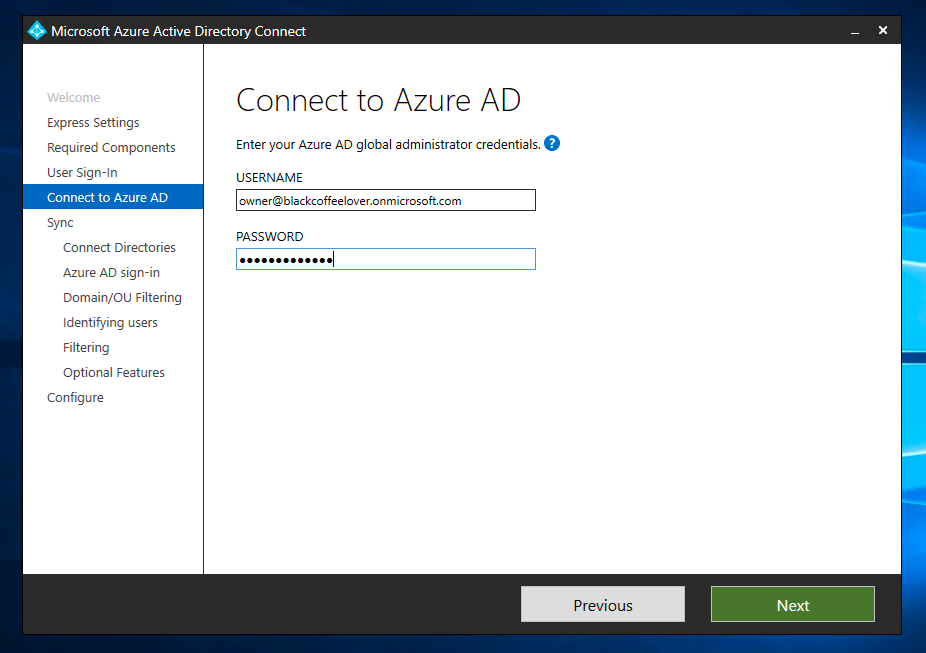This screenshot has width=926, height=653.
Task: Click the global administrator credentials instruction text
Action: 388,145
